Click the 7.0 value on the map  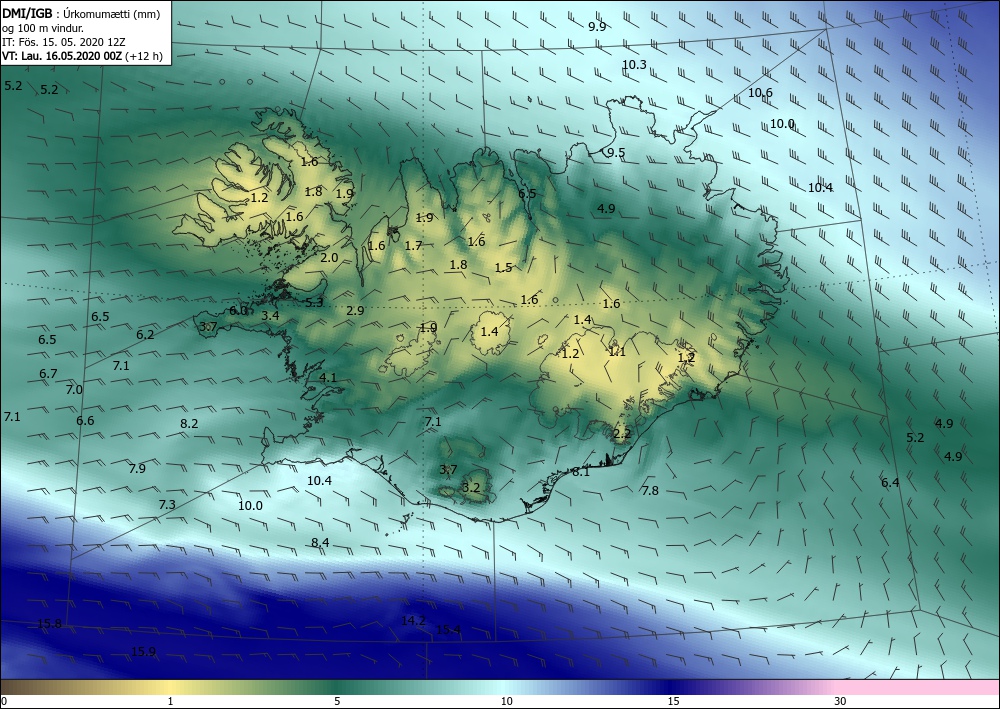click(74, 390)
